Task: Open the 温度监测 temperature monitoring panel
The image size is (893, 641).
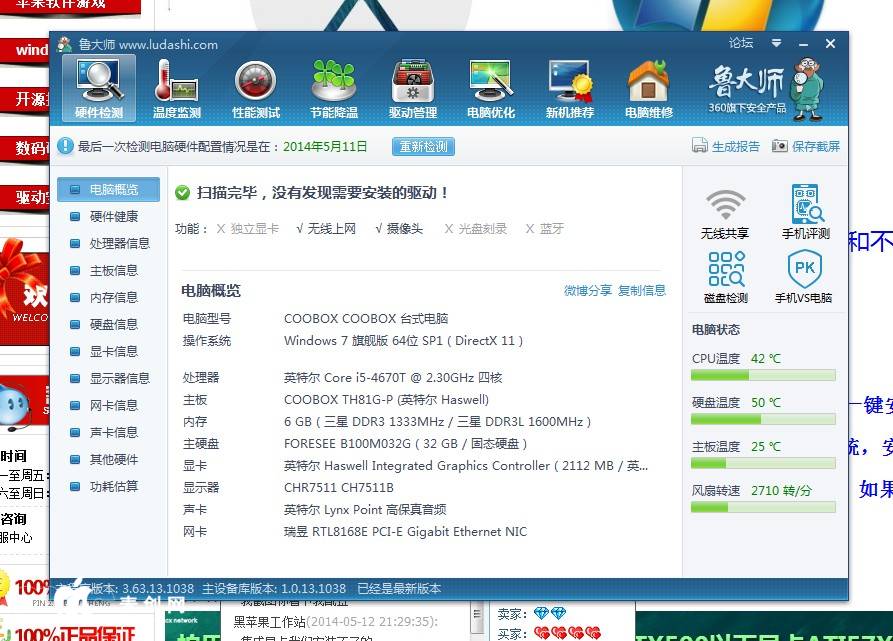Action: (175, 85)
